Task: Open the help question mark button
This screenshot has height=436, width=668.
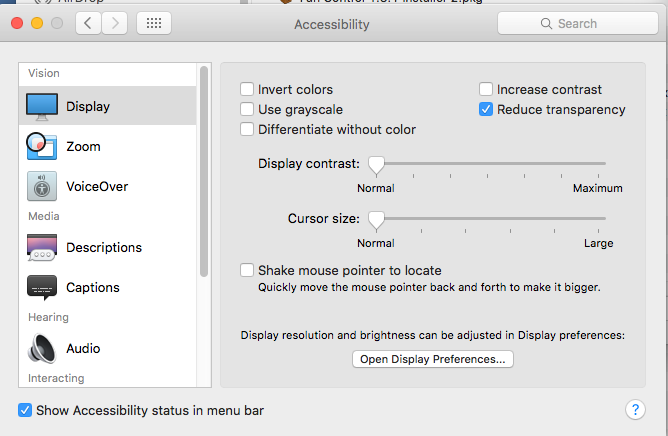Action: click(x=634, y=410)
